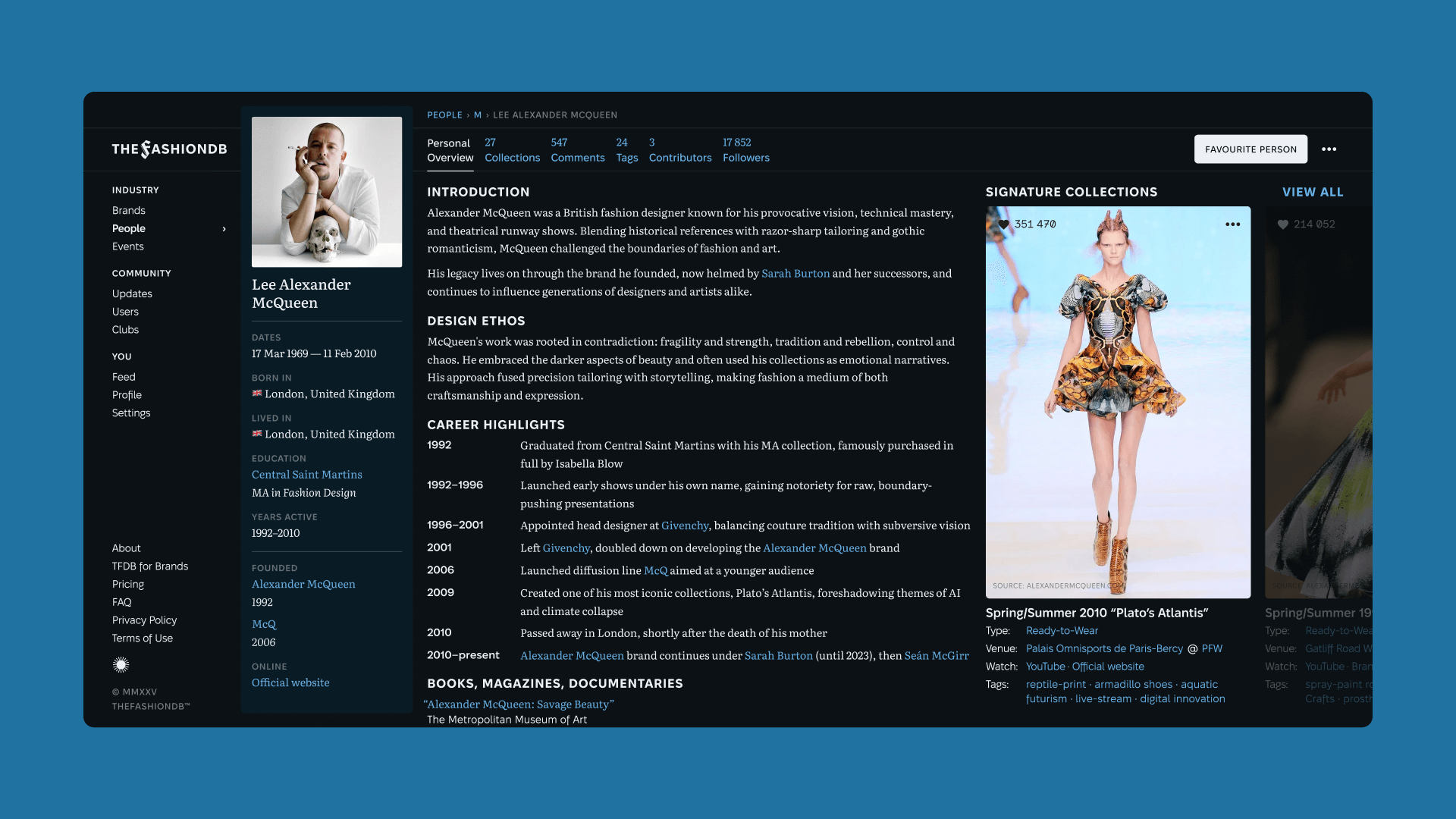
Task: Click Alexander McQueen link in 2001 row
Action: [814, 548]
